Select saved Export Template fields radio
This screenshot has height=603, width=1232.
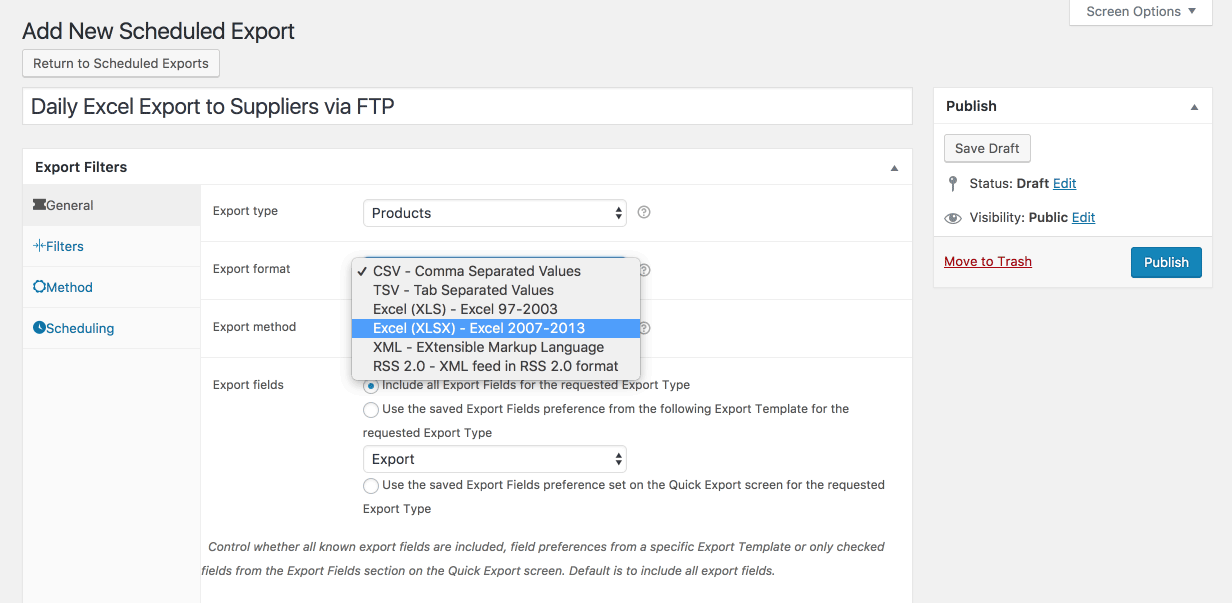371,409
